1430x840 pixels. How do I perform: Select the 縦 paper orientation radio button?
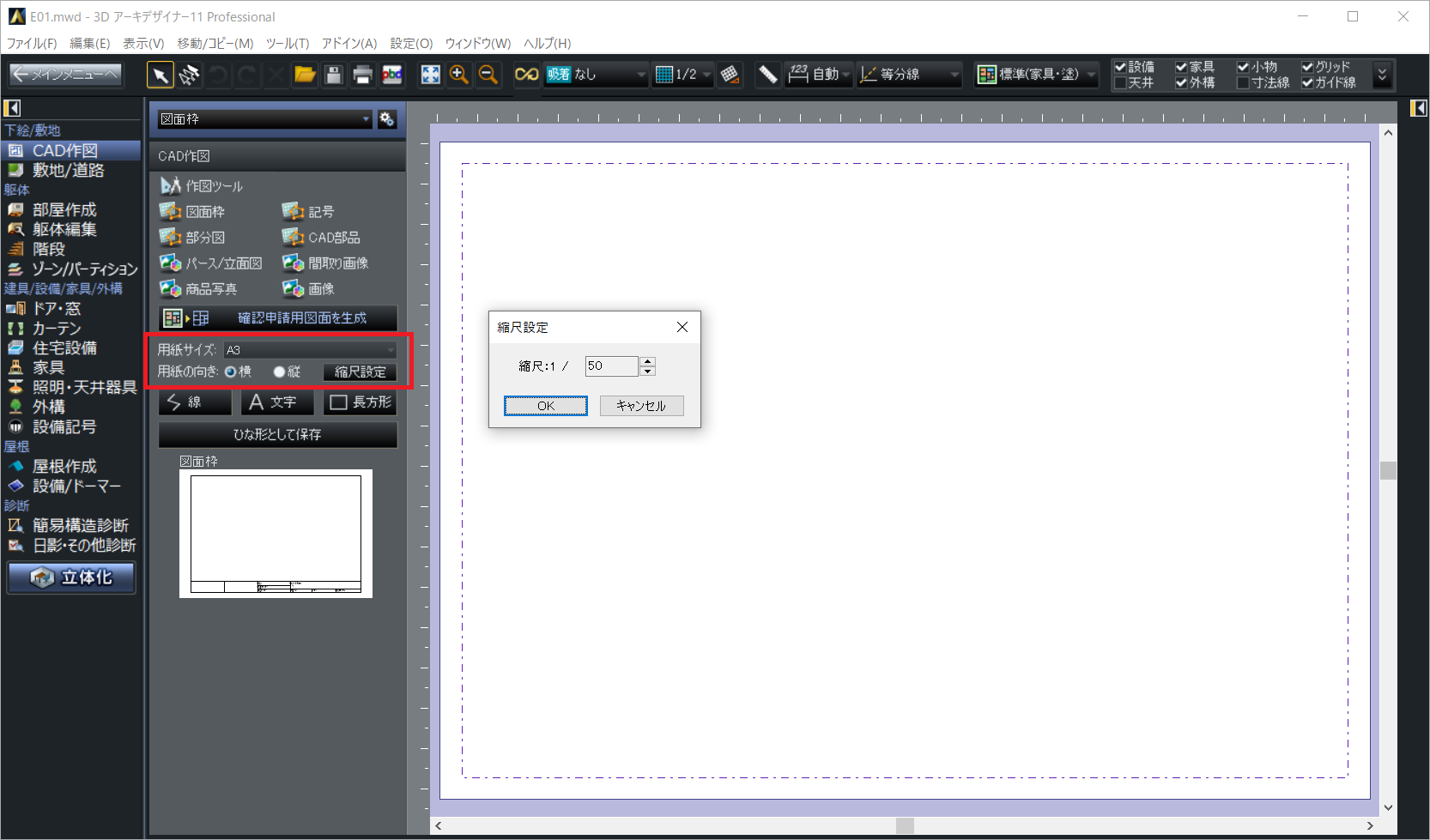coord(279,372)
